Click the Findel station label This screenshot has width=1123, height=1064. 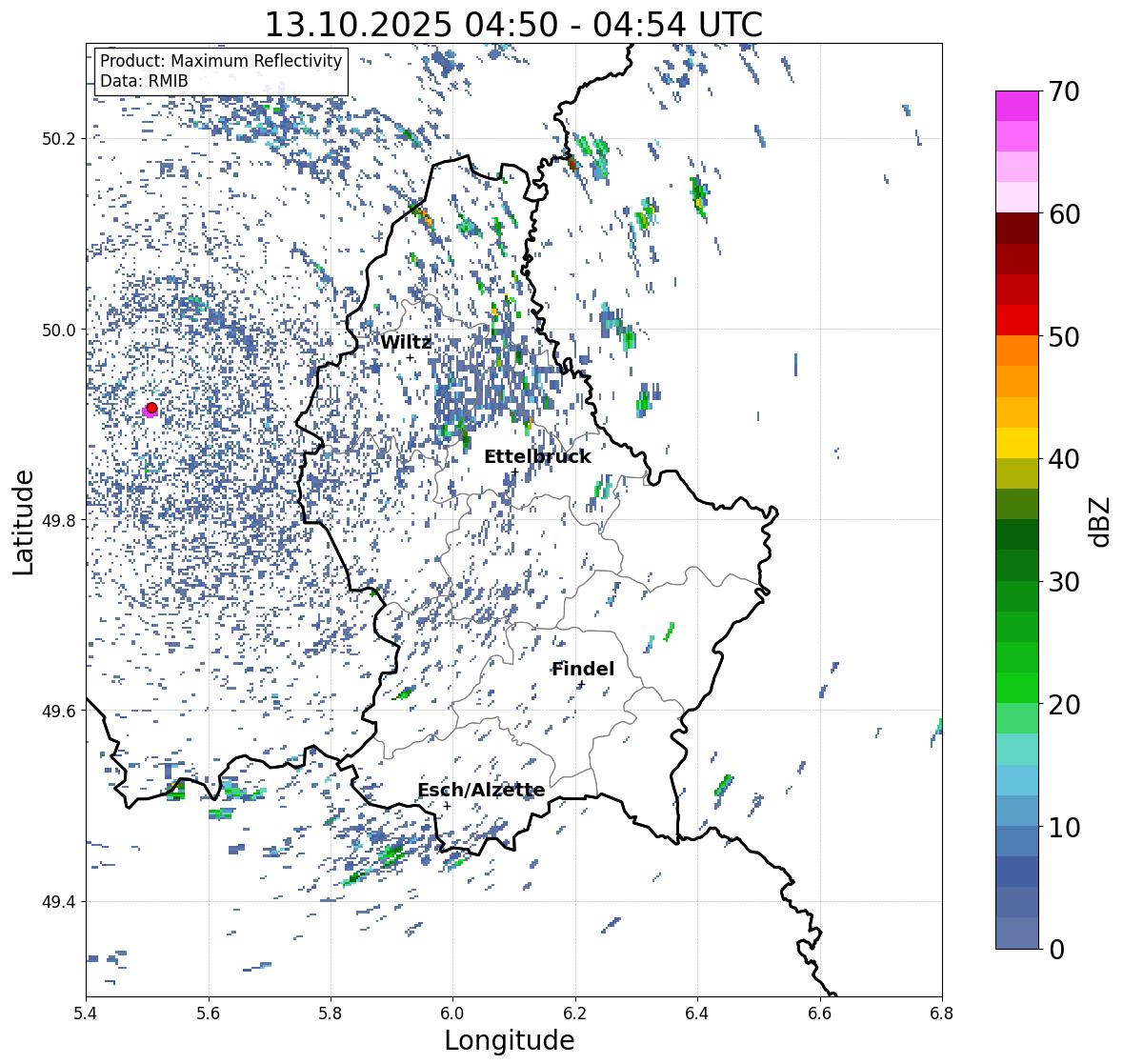tap(583, 669)
